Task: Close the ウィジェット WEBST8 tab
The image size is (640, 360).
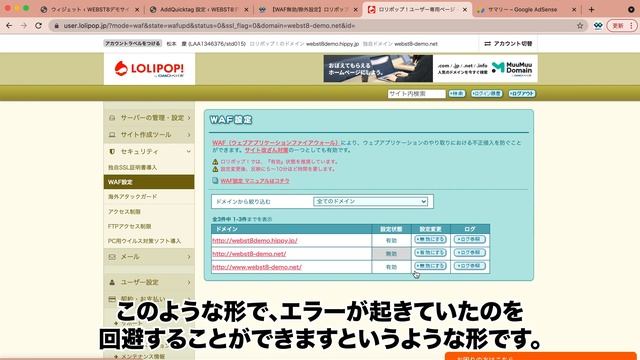Action: 137,9
